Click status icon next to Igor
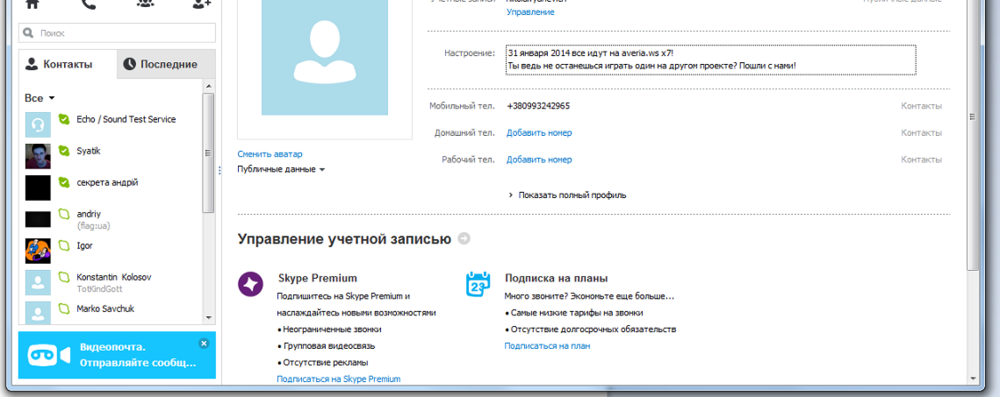This screenshot has height=397, width=1000. tap(64, 246)
